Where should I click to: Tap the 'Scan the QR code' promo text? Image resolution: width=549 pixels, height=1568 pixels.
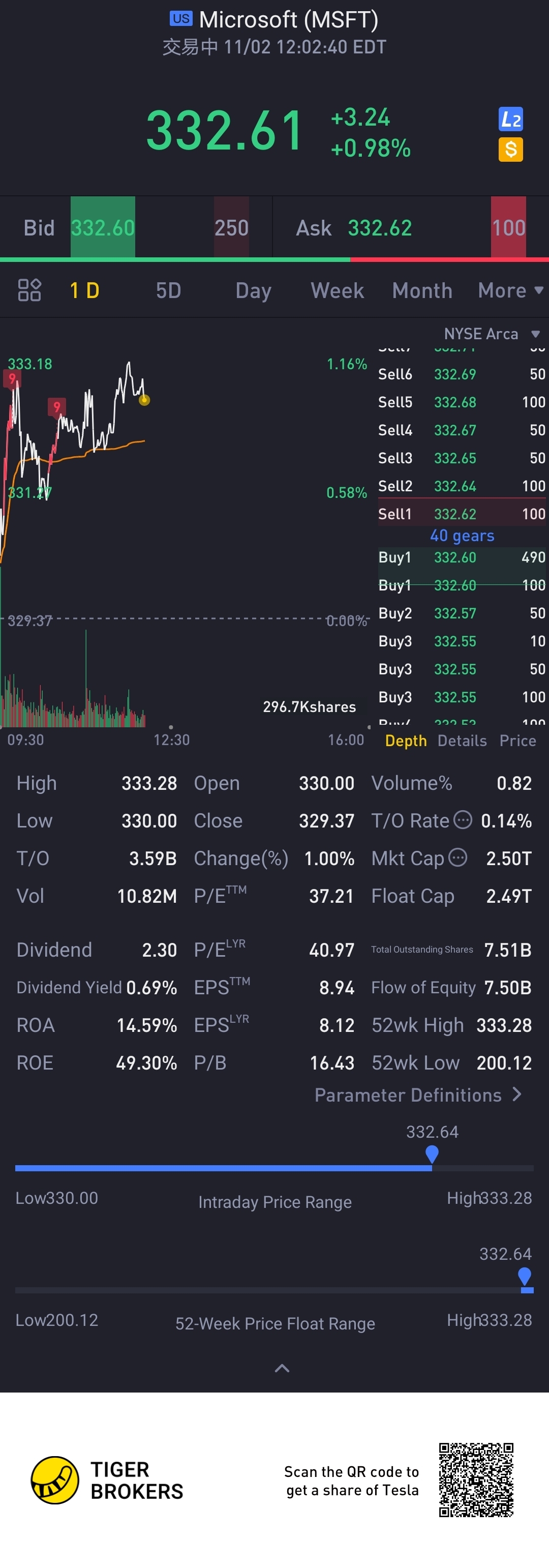(x=352, y=1481)
